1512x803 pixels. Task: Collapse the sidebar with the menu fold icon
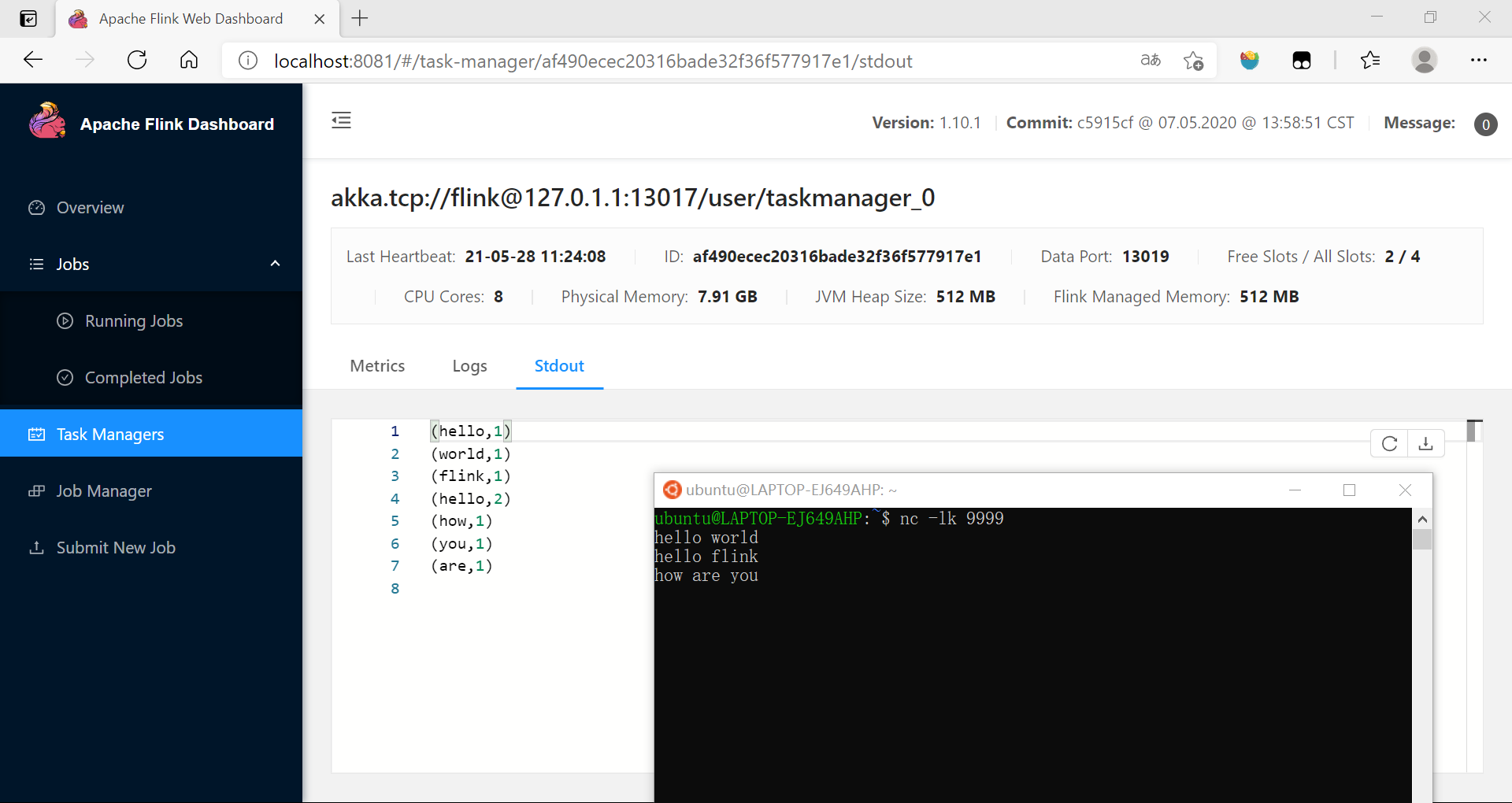(341, 120)
